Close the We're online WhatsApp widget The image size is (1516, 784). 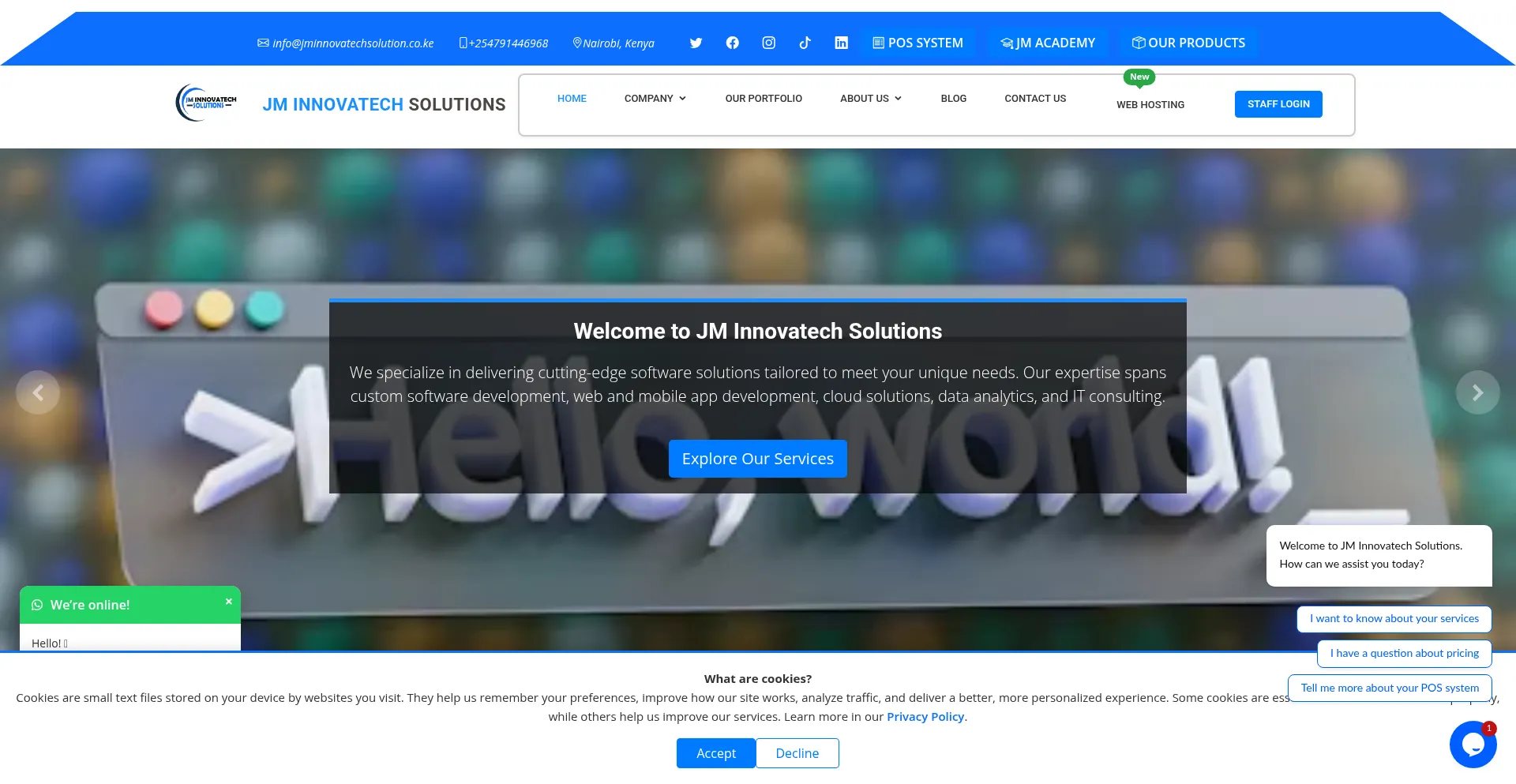pos(229,602)
